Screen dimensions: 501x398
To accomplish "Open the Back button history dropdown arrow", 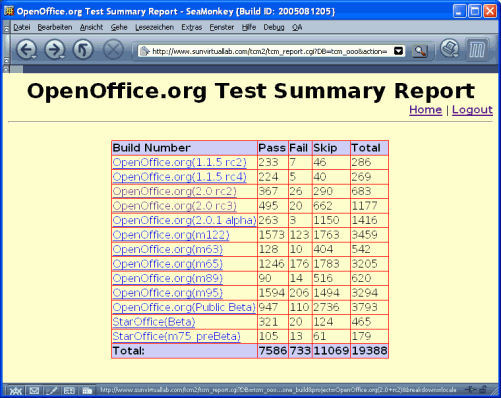I will coord(34,58).
